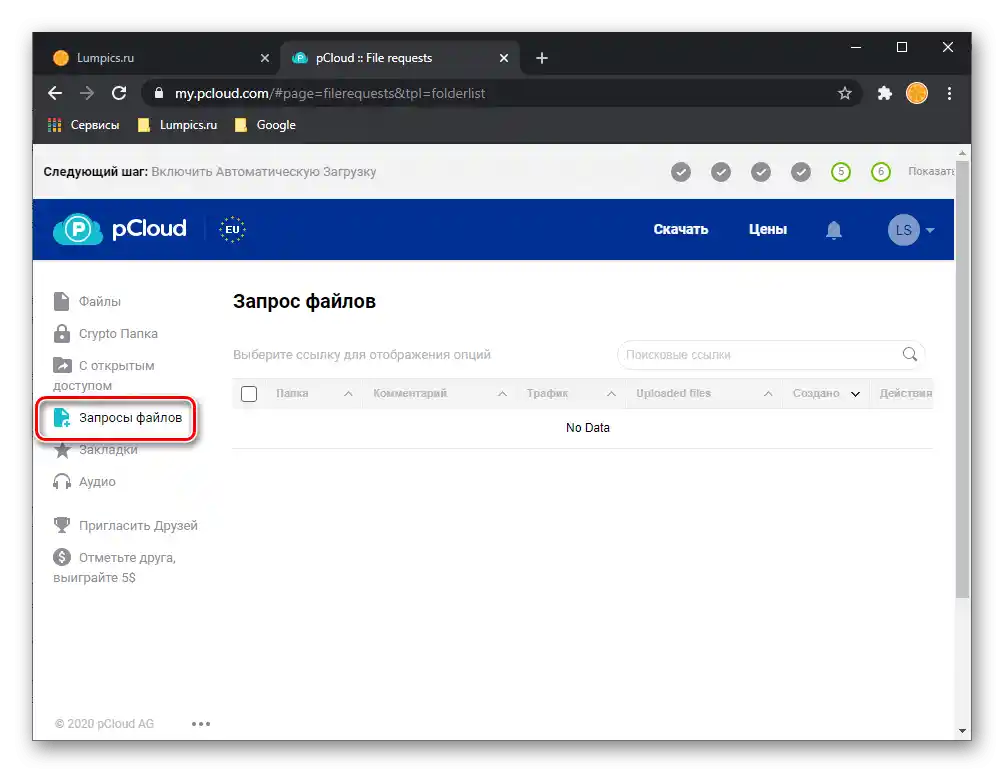
Task: Click the dollar coin icon
Action: click(62, 557)
